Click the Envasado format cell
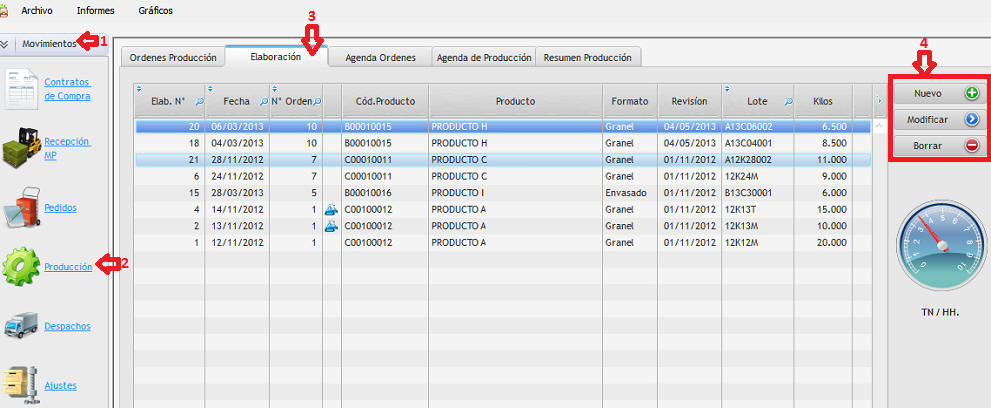 [x=629, y=193]
